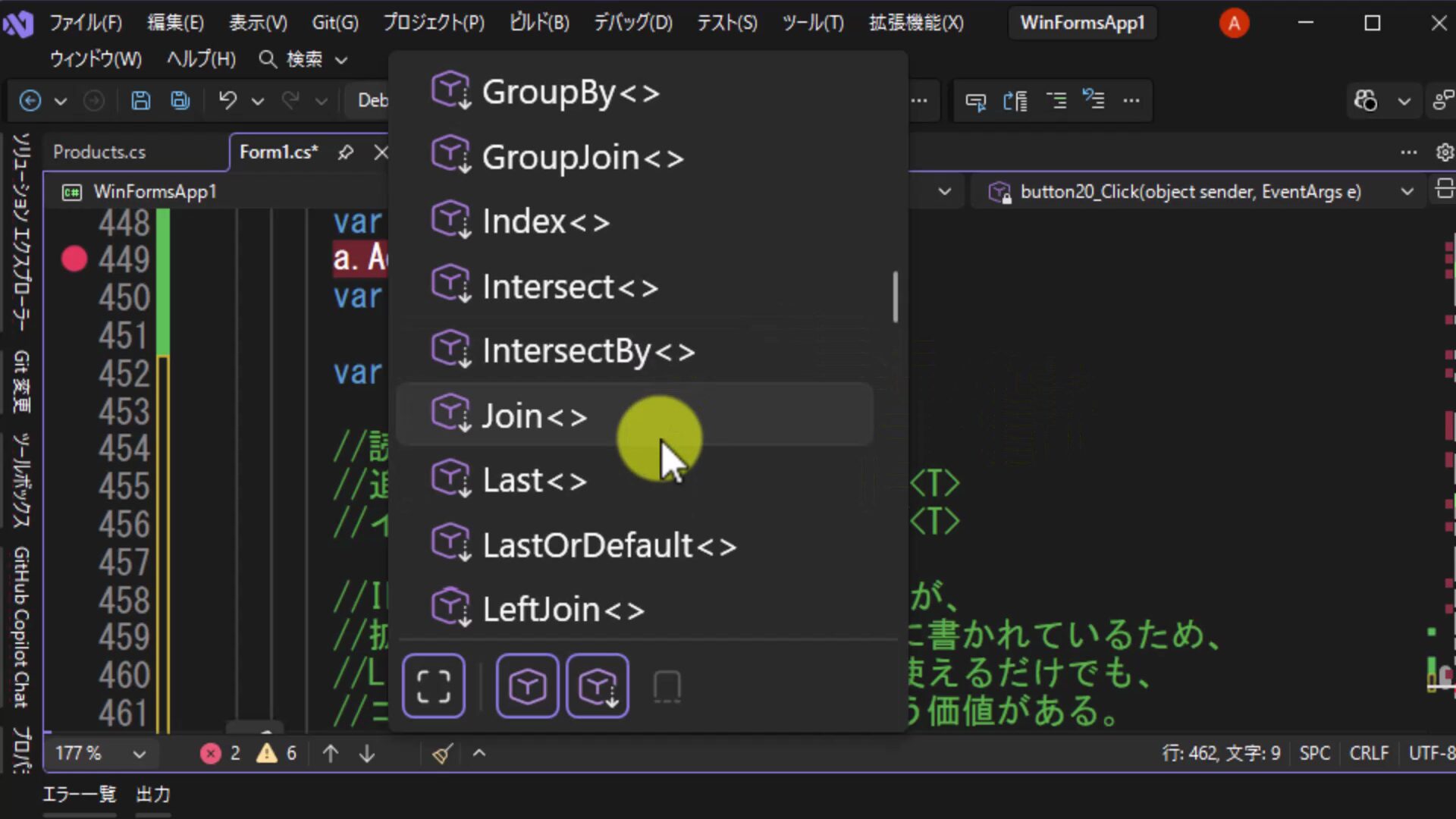Expand the Copilot toolbar dropdown arrow

click(1404, 101)
